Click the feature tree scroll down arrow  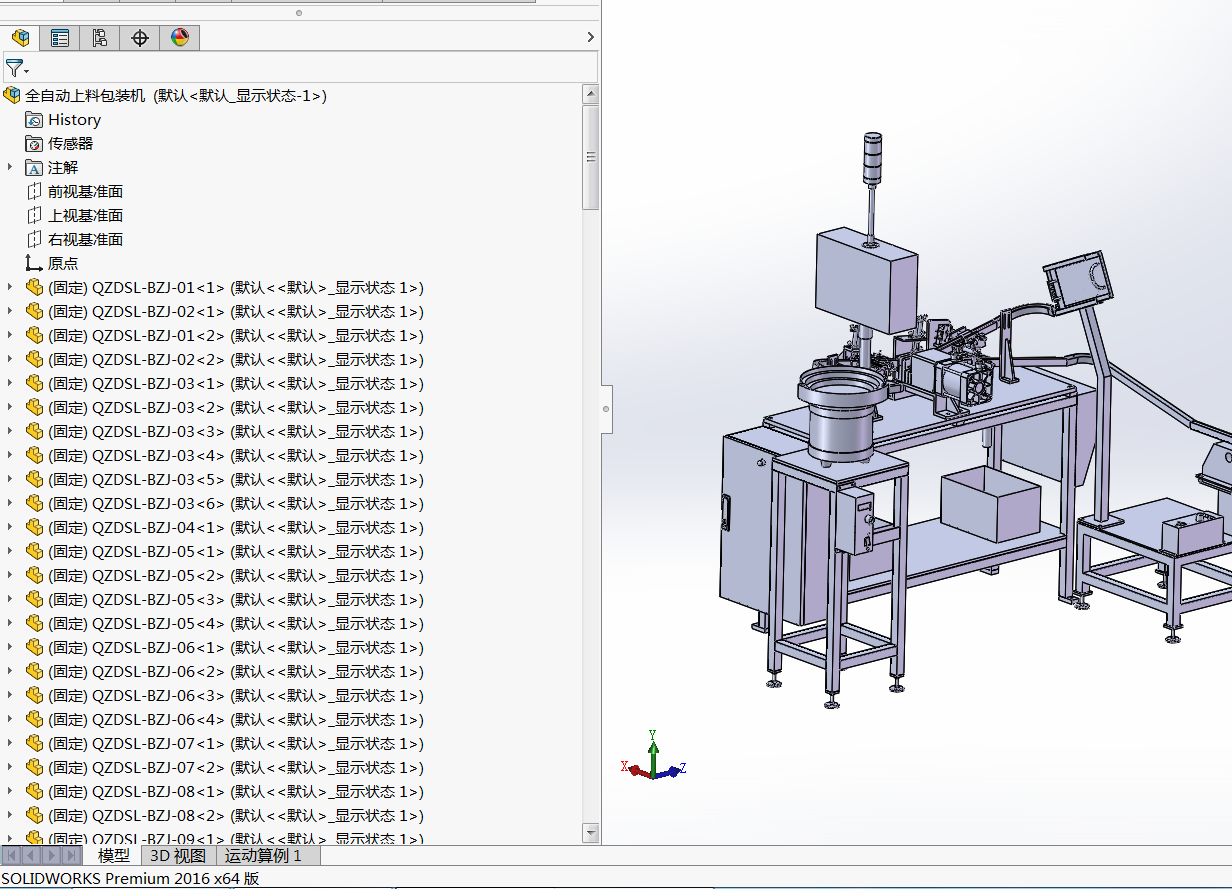click(590, 832)
